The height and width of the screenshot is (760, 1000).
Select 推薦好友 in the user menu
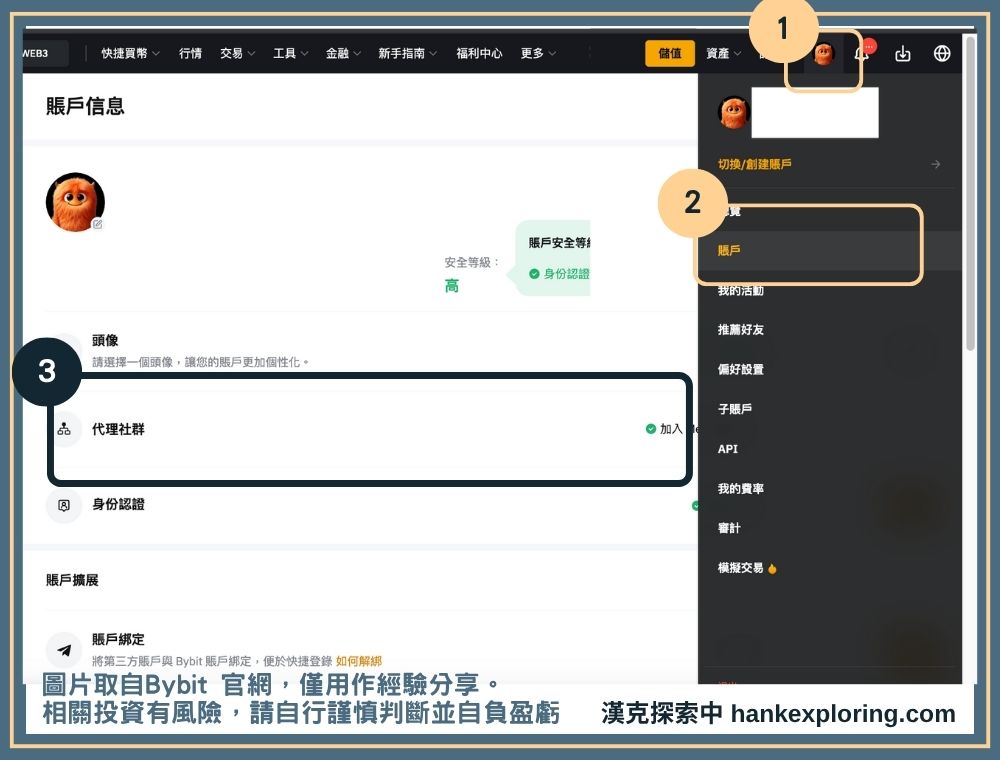point(740,330)
